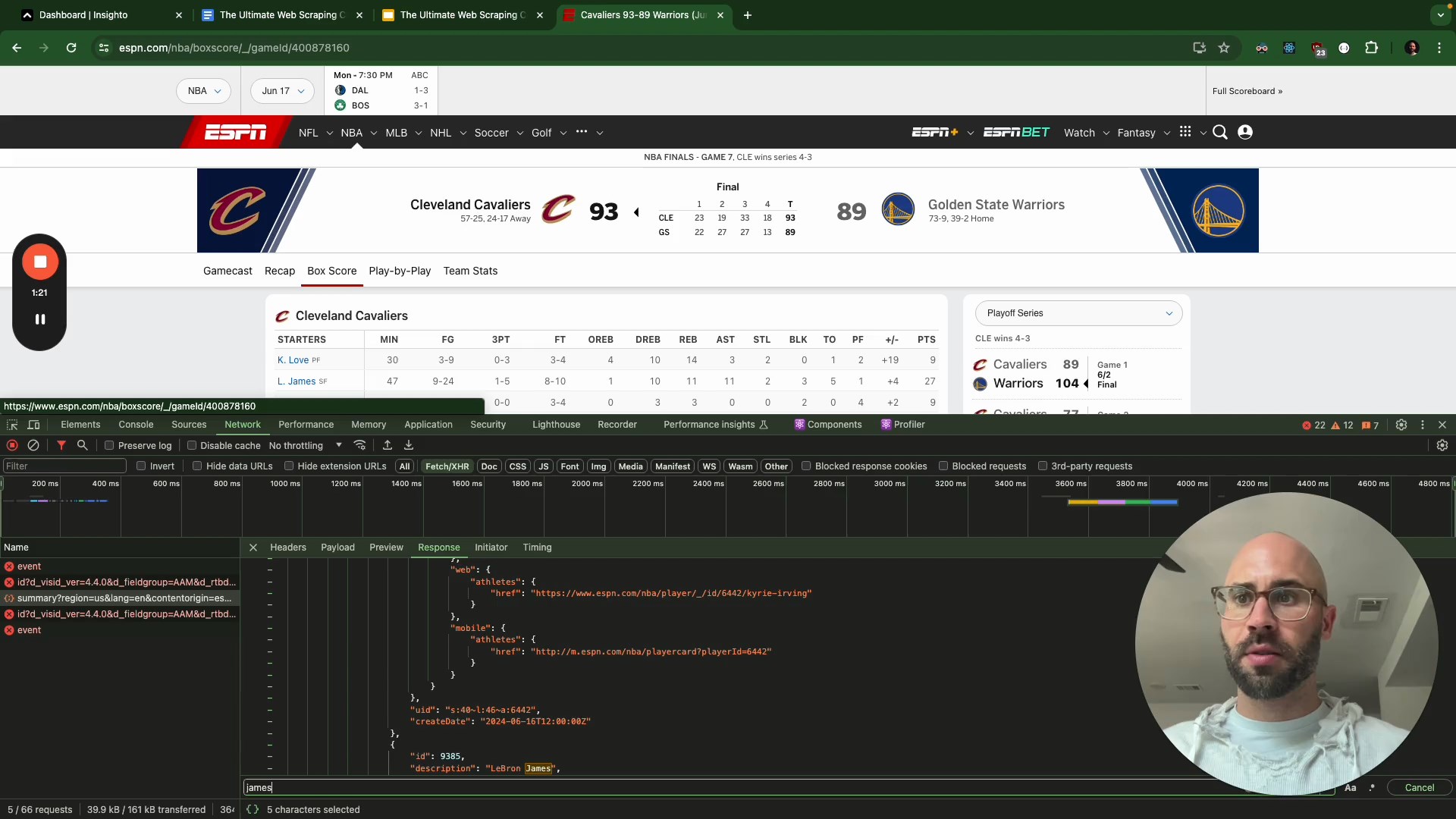The height and width of the screenshot is (819, 1456).
Task: Reload the ESPN page
Action: [x=71, y=48]
